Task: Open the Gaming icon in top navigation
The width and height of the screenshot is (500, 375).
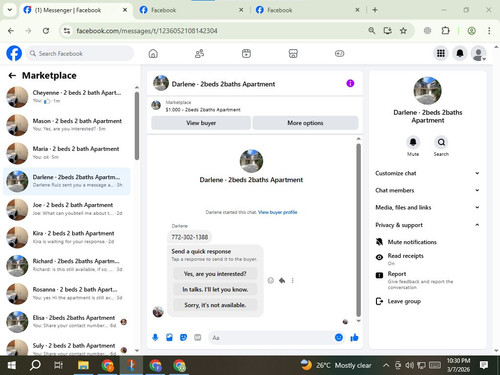Action: coord(339,54)
